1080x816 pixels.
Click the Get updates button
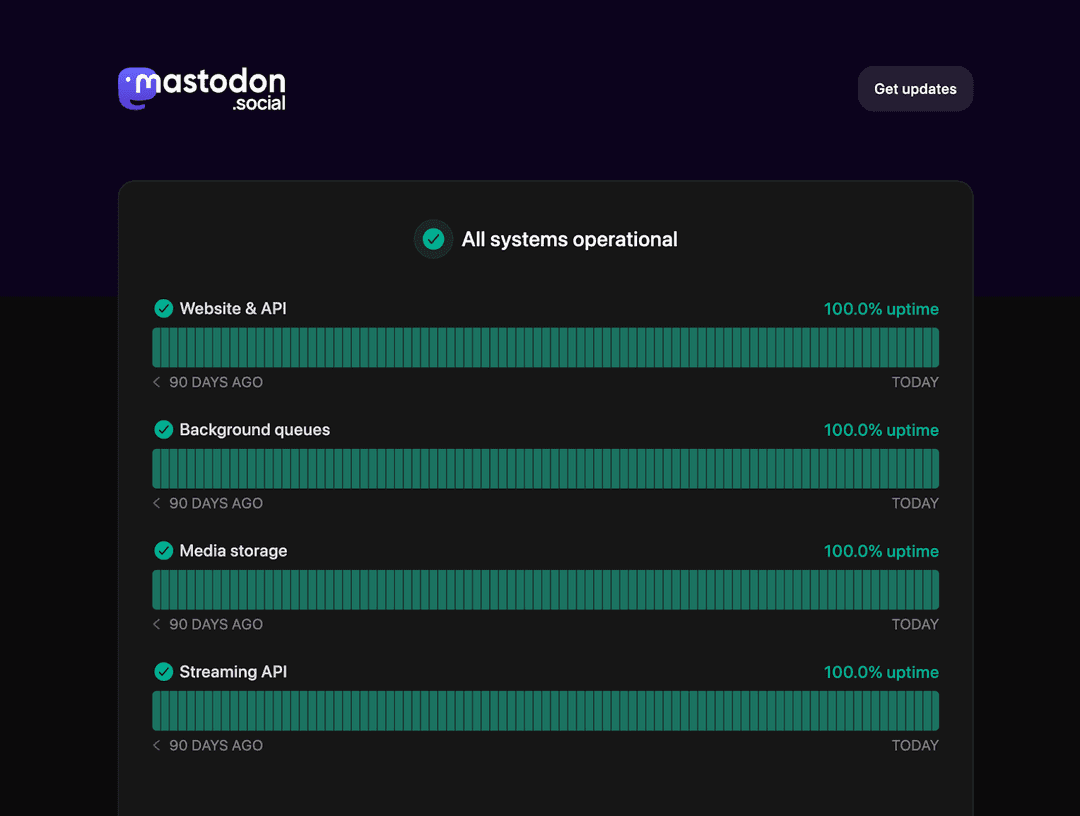click(x=915, y=88)
